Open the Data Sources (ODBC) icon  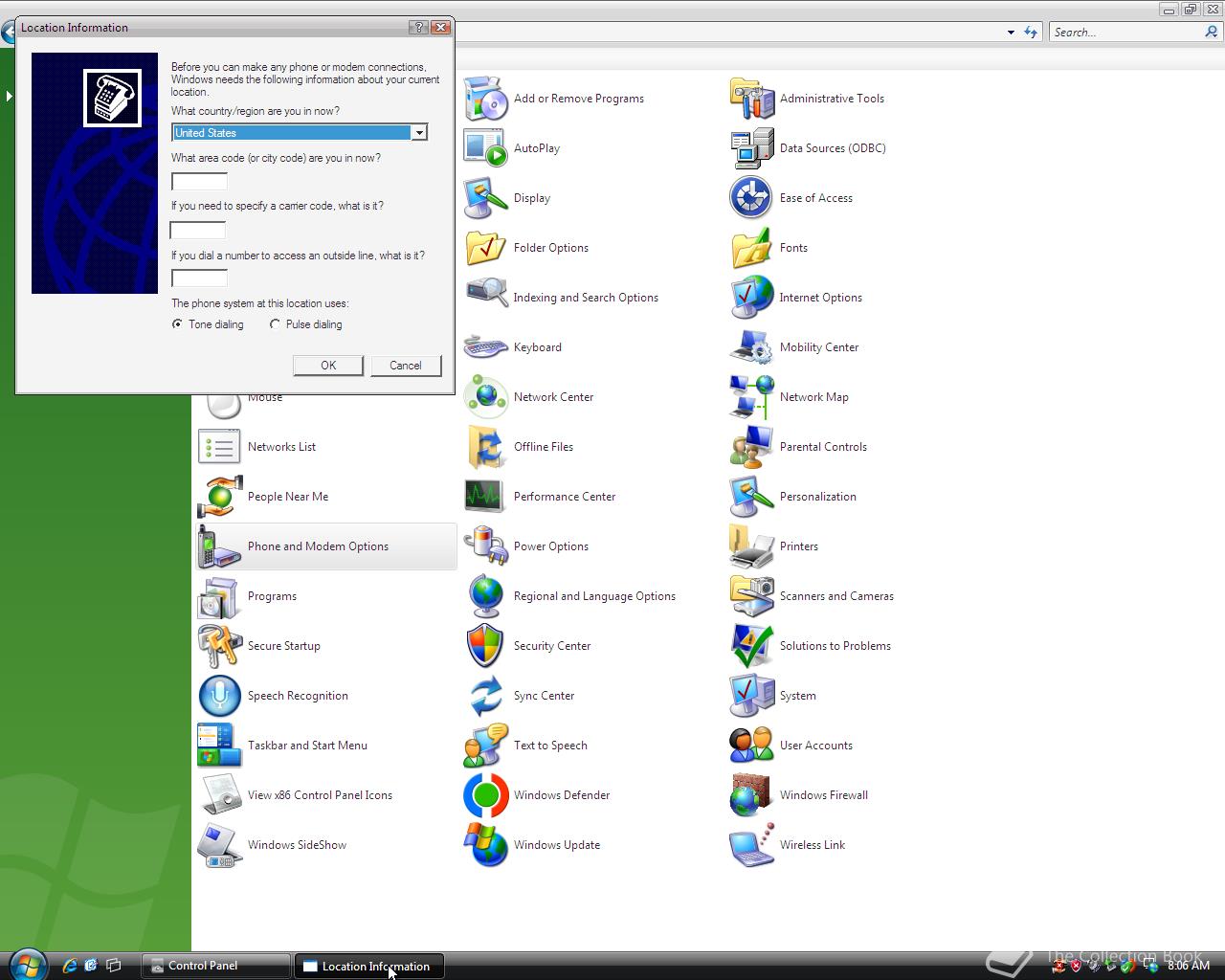coord(752,148)
